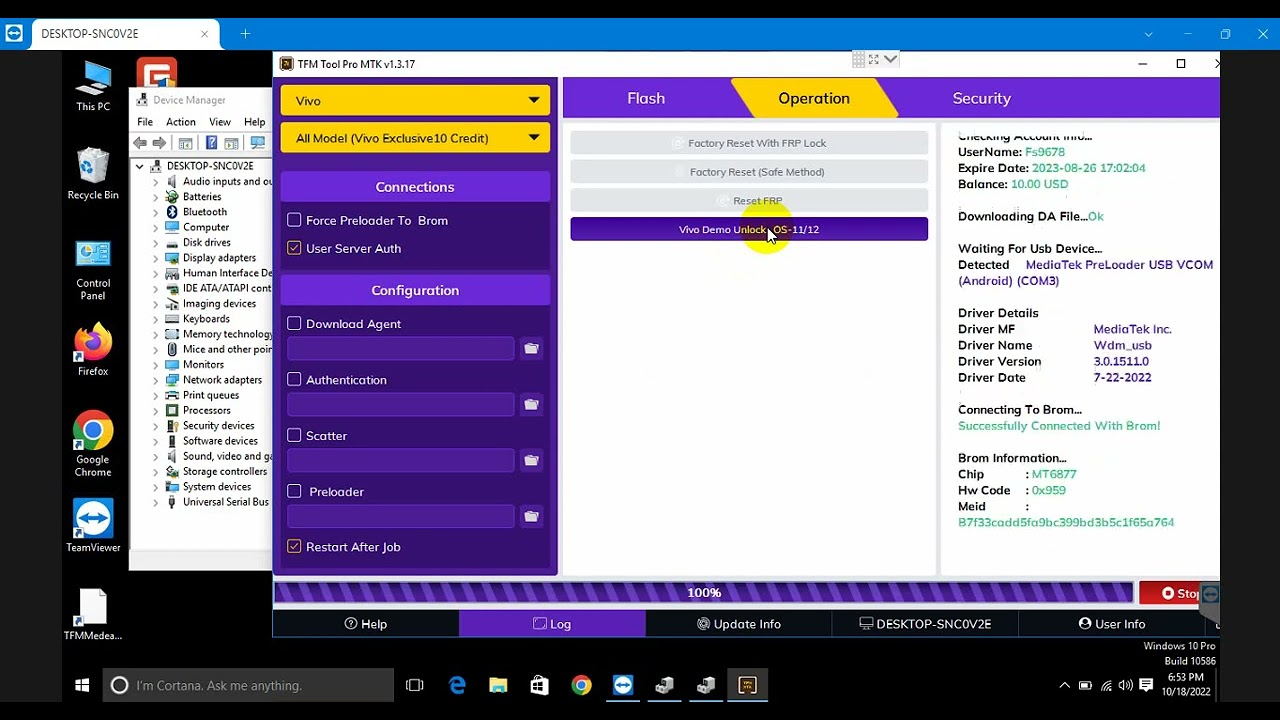Open the This PC desktop icon
The width and height of the screenshot is (1280, 720).
[x=93, y=86]
